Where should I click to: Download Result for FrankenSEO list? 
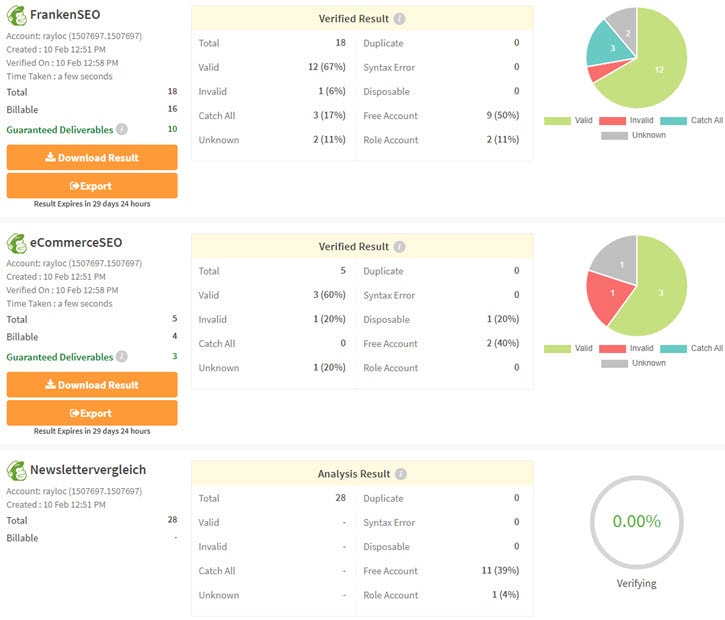pyautogui.click(x=92, y=158)
